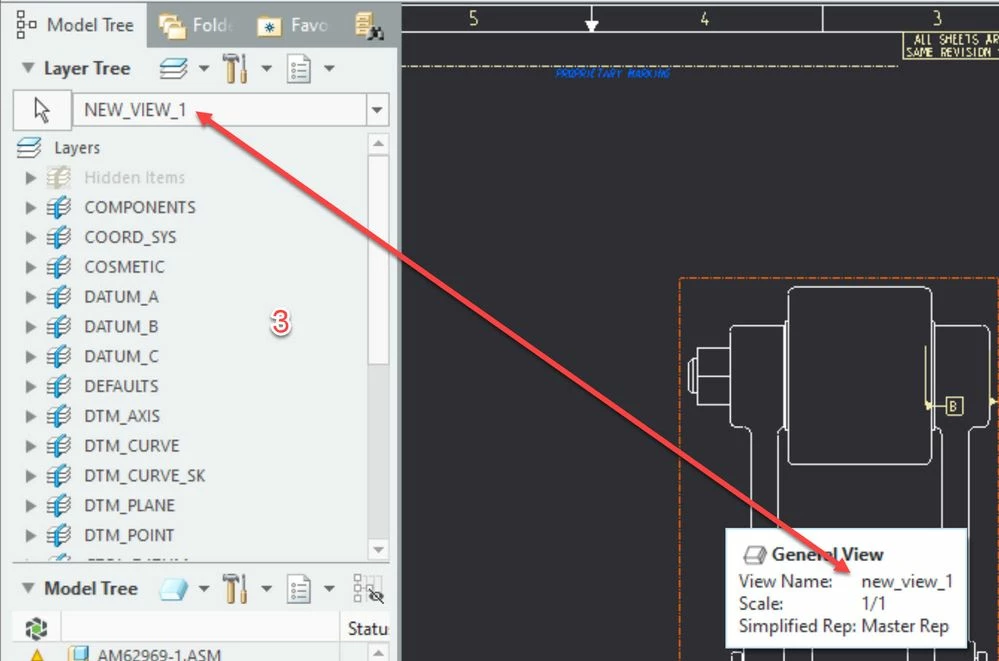Collapse the lower Model Tree section
This screenshot has height=661, width=999.
coord(28,588)
